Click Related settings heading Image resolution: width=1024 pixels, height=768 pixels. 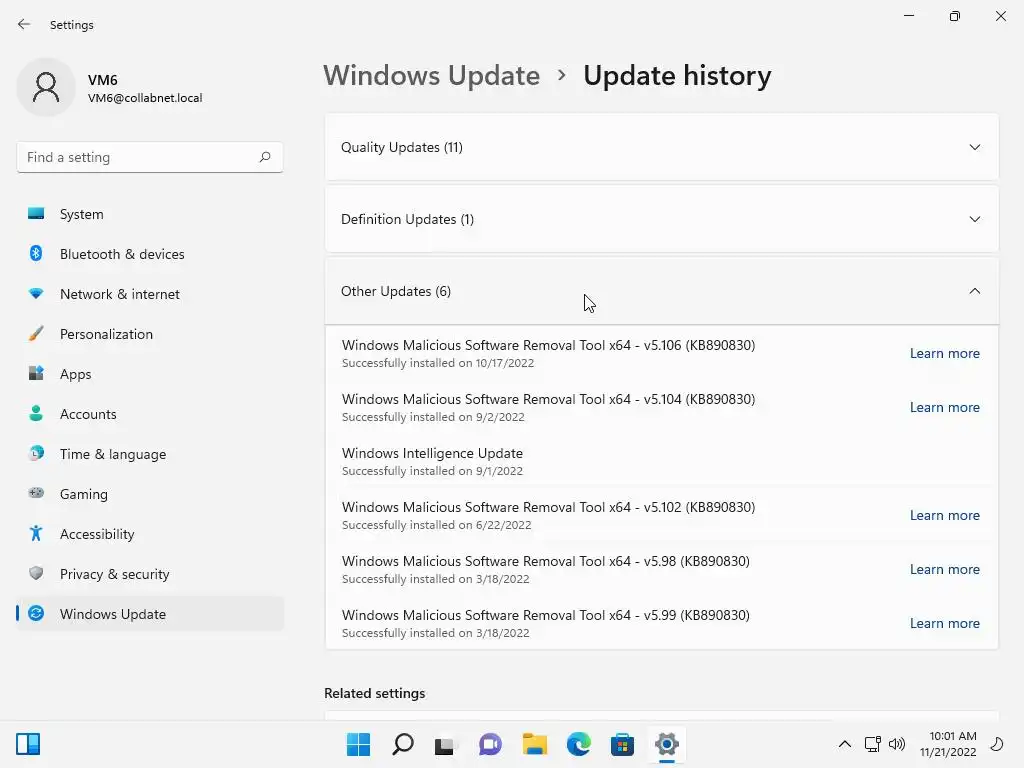coord(374,693)
